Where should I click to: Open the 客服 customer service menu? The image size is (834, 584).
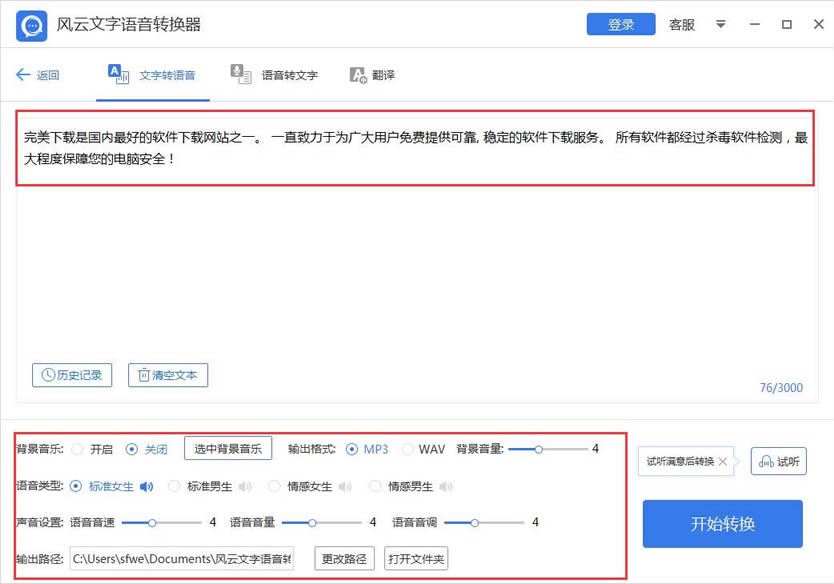pos(682,25)
